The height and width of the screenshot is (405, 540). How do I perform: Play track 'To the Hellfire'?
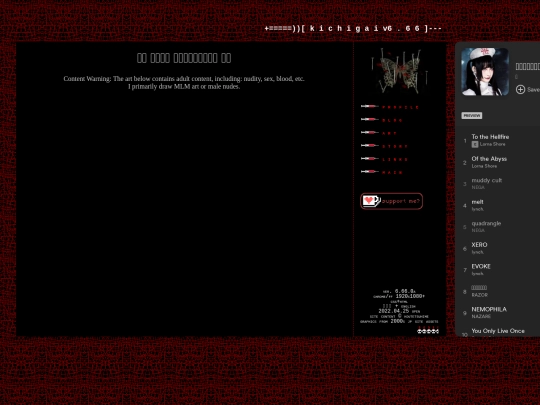490,137
